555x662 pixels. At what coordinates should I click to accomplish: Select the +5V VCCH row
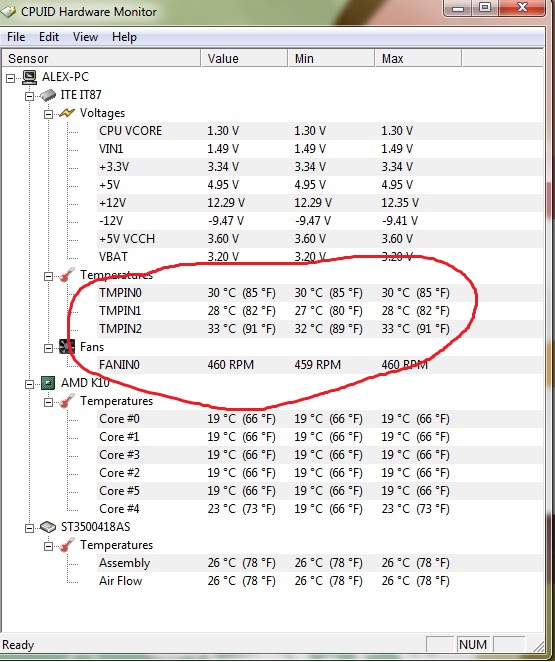pos(320,239)
